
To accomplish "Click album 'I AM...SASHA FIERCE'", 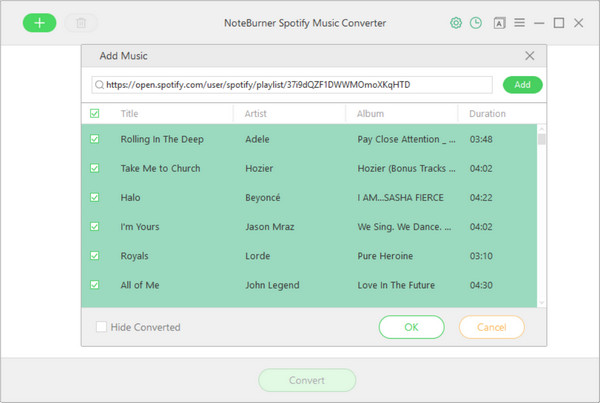I will (x=401, y=197).
